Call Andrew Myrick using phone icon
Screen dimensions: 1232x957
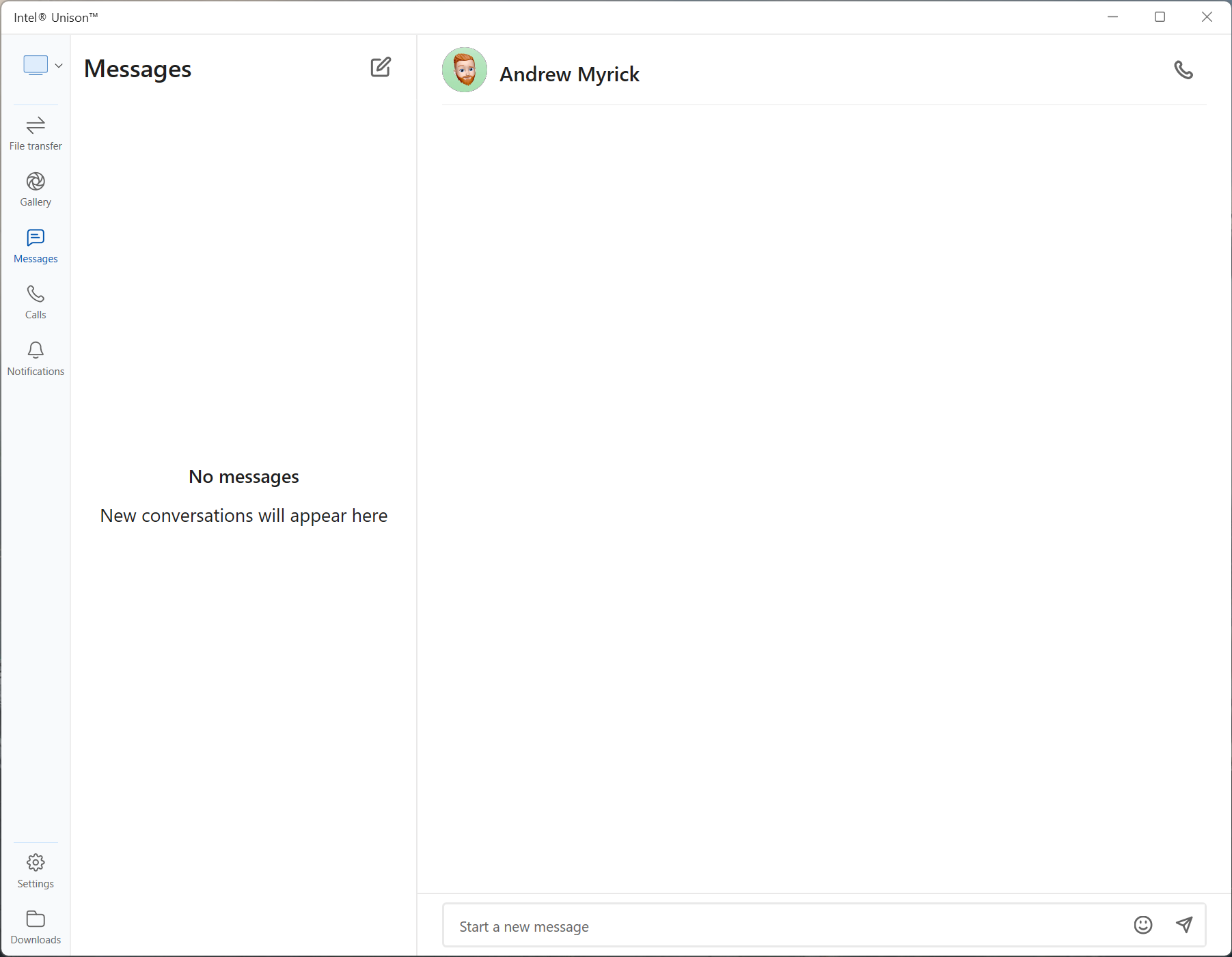1183,70
